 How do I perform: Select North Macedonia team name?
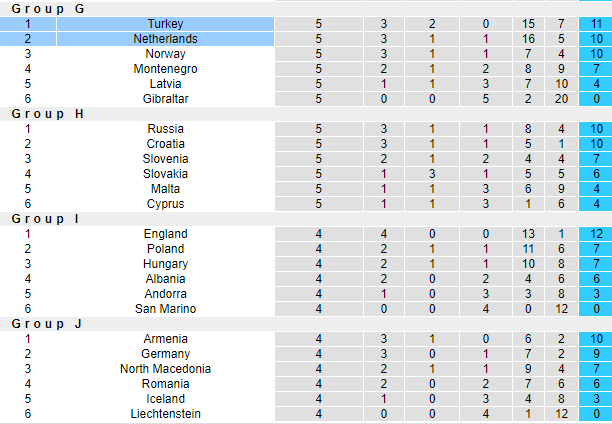pos(165,369)
